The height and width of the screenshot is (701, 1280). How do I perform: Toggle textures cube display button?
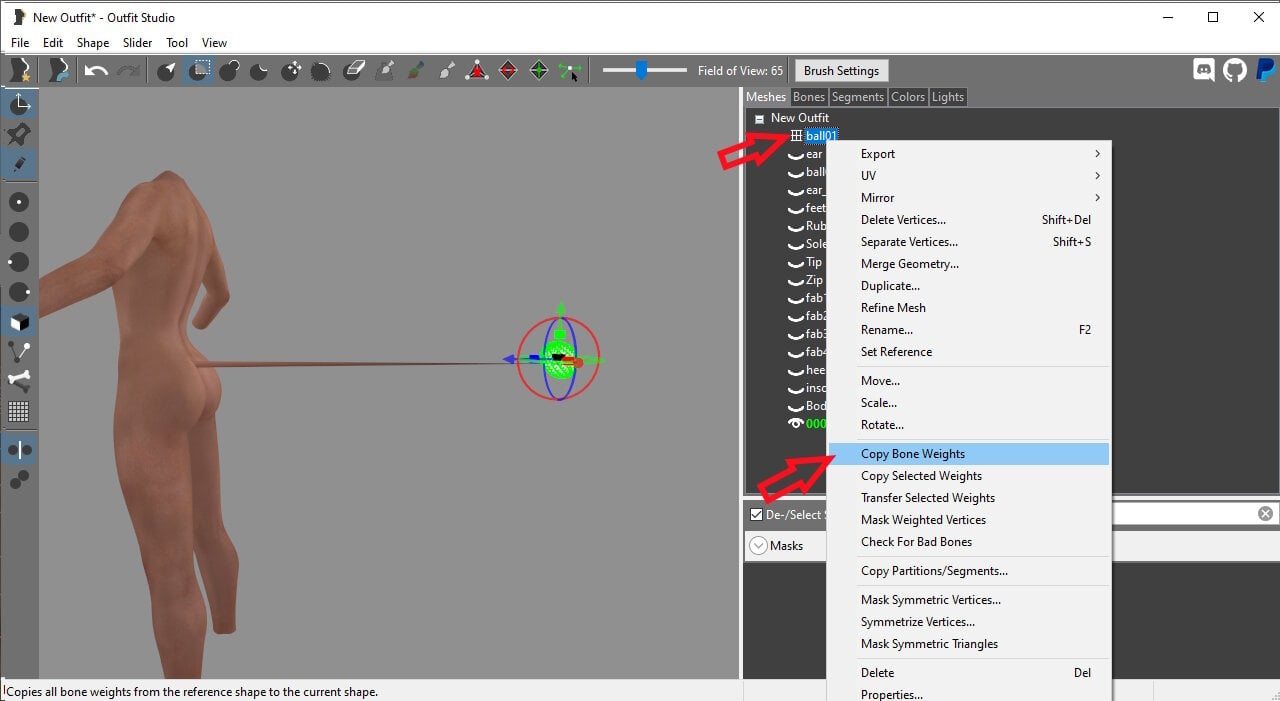[19, 322]
